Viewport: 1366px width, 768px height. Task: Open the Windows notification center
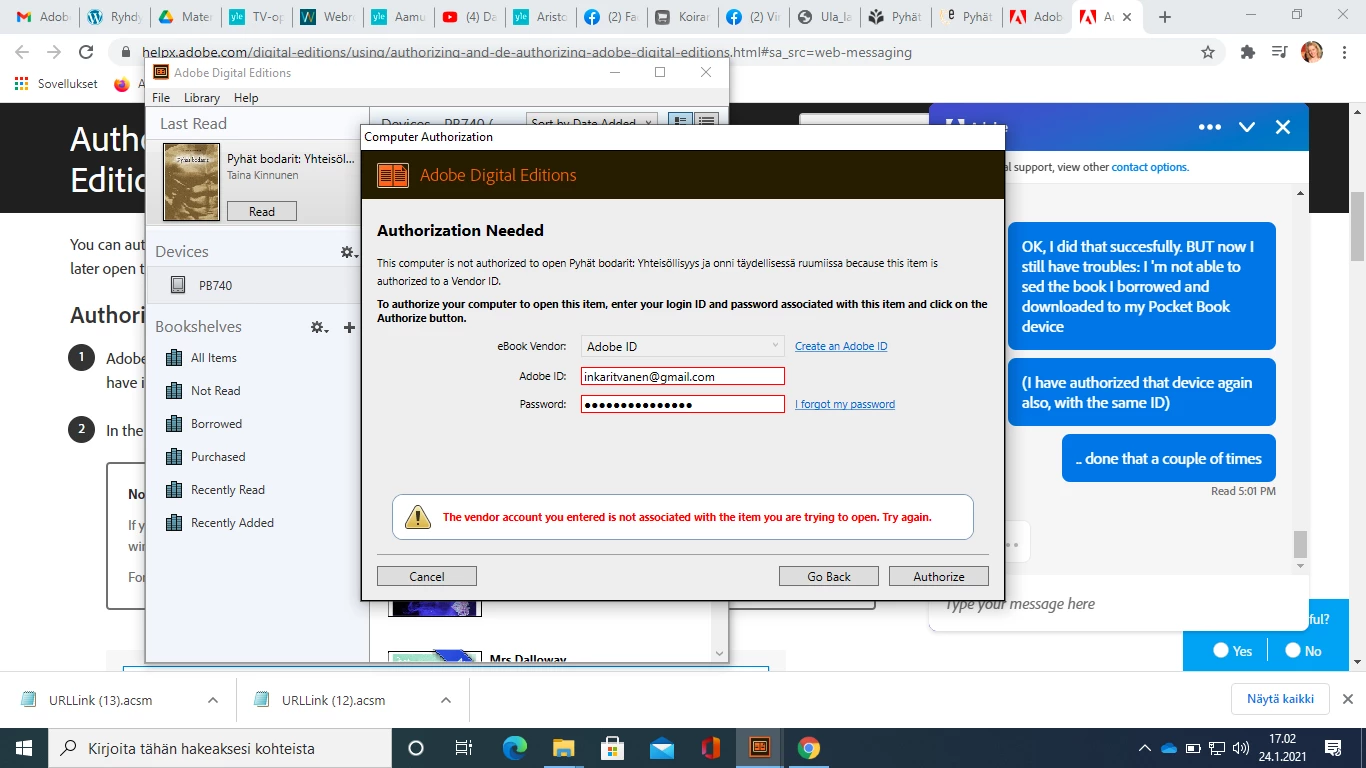tap(1332, 748)
